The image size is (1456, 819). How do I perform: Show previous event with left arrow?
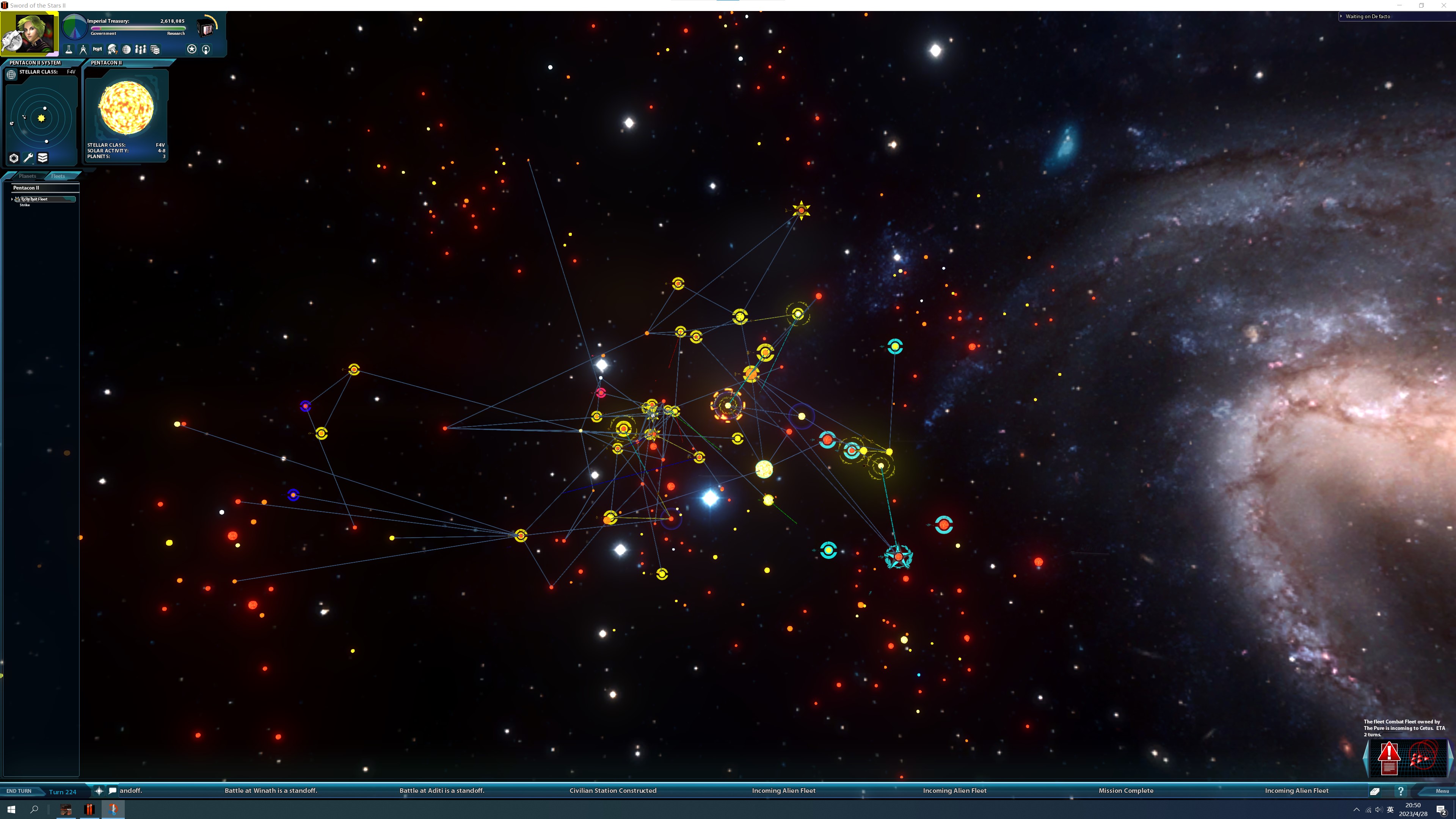pos(1365,759)
